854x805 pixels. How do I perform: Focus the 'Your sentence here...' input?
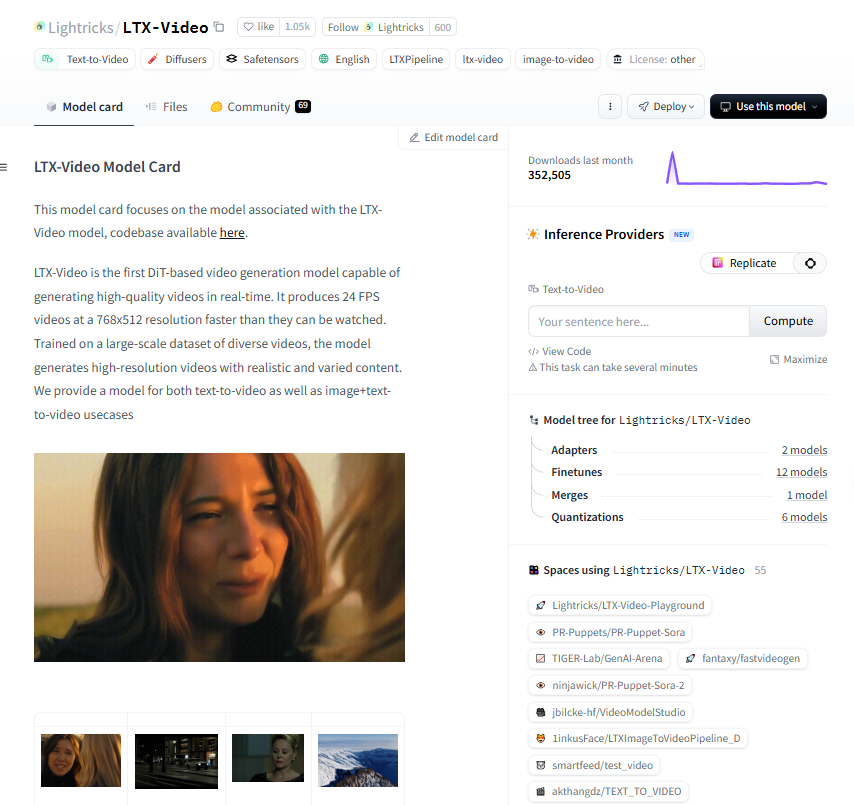[x=639, y=321]
